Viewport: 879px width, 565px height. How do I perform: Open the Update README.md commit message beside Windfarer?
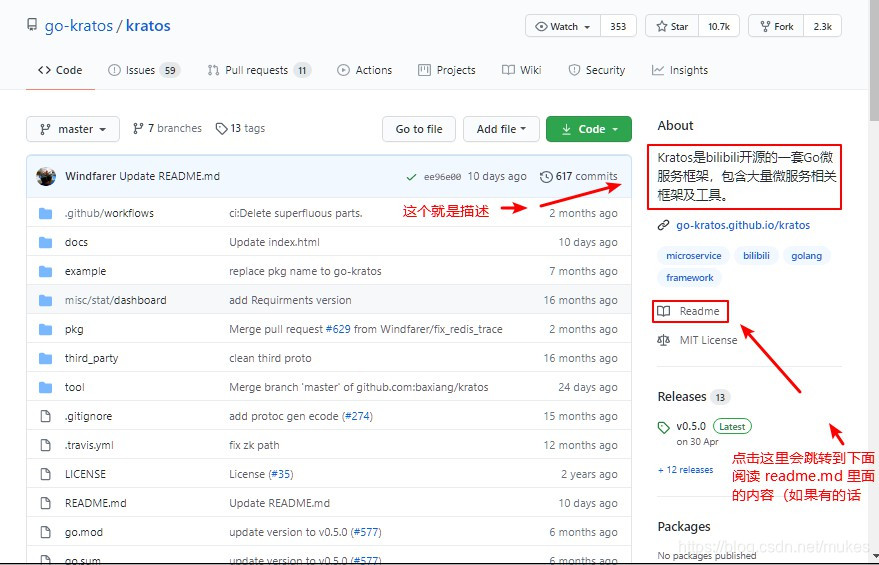[169, 177]
